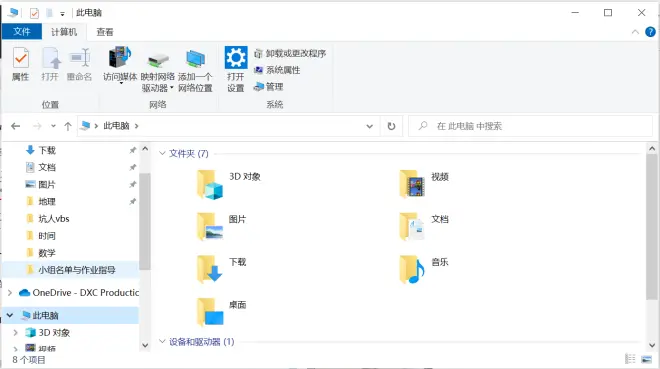The image size is (660, 369).
Task: Expand address bar history dropdown
Action: [x=370, y=126]
